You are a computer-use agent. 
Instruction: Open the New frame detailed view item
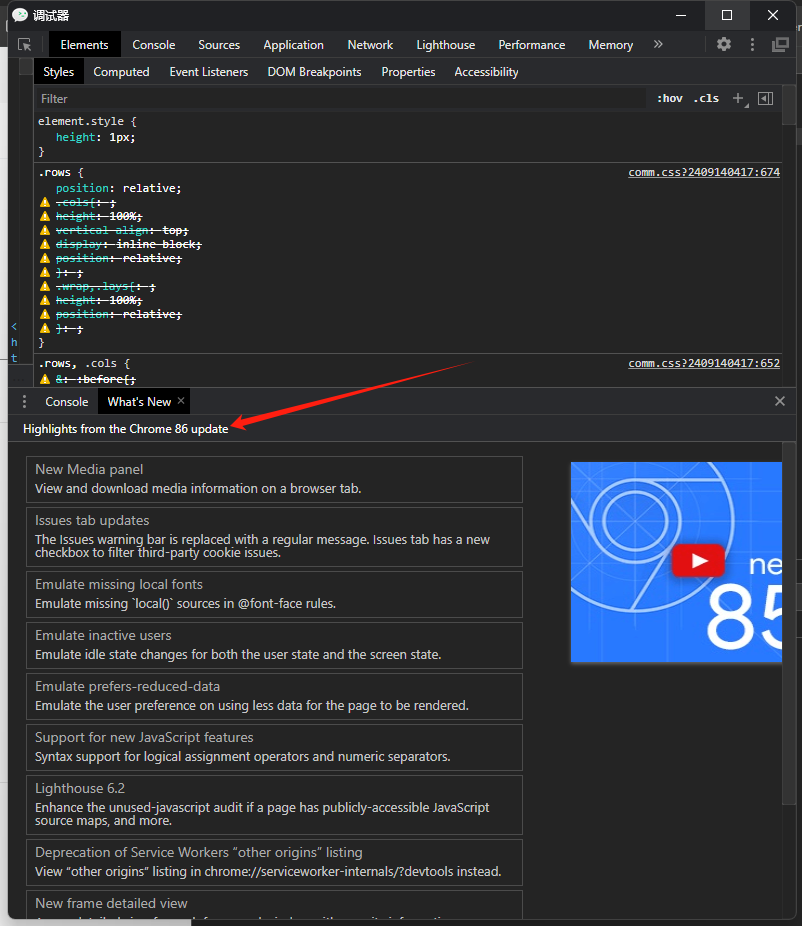click(x=275, y=905)
